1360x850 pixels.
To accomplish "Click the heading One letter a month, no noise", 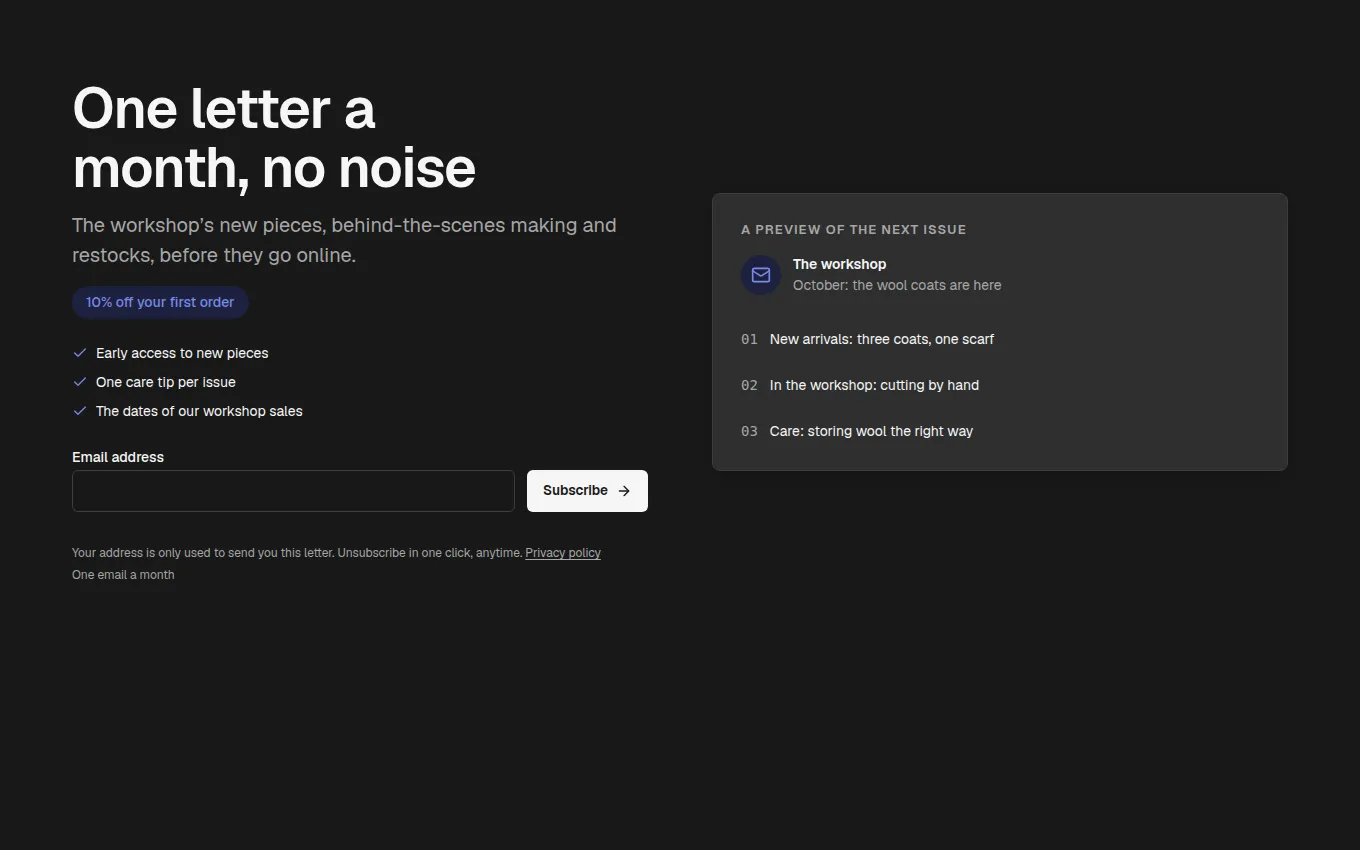I will (x=274, y=138).
